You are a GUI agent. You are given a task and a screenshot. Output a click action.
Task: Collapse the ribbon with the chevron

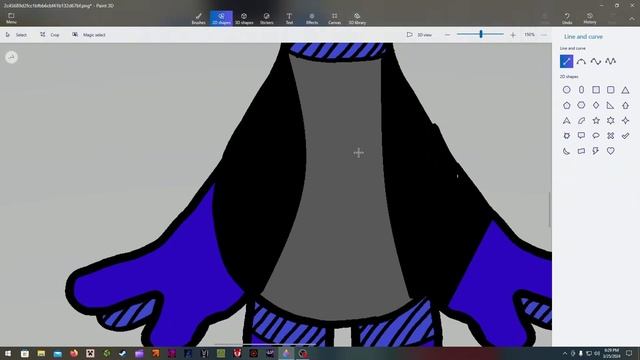(x=631, y=19)
